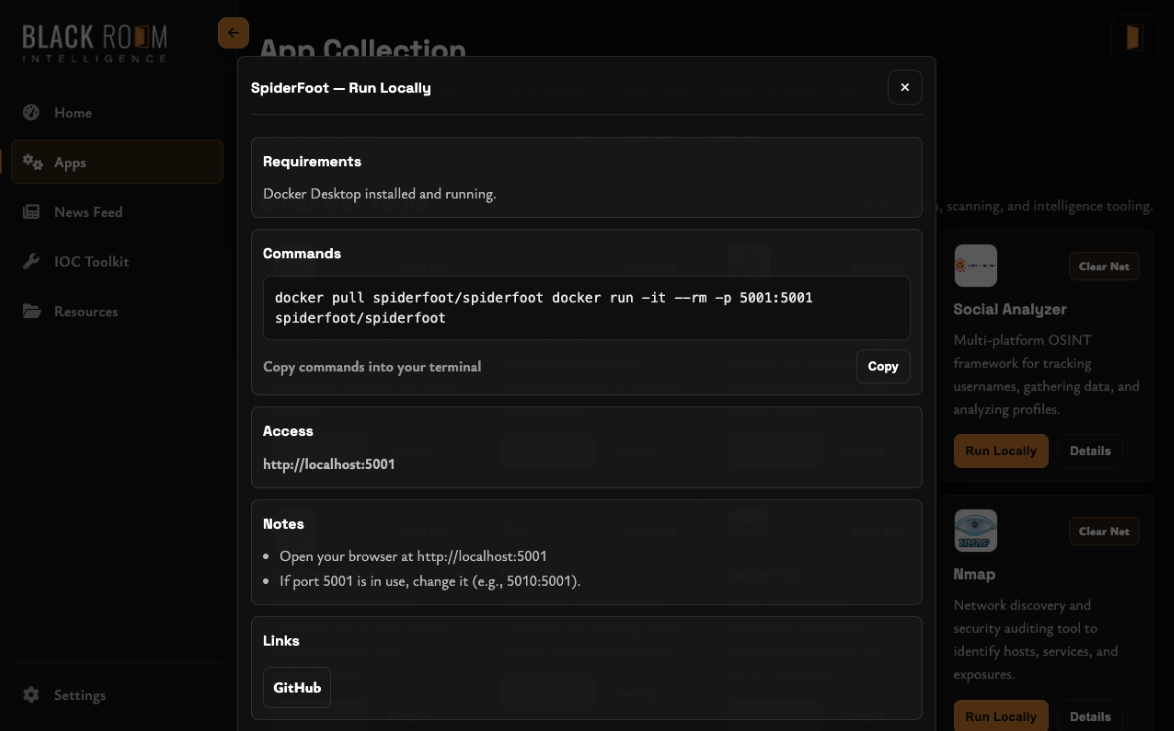This screenshot has height=731, width=1174.
Task: Run Nmap locally
Action: (1001, 716)
